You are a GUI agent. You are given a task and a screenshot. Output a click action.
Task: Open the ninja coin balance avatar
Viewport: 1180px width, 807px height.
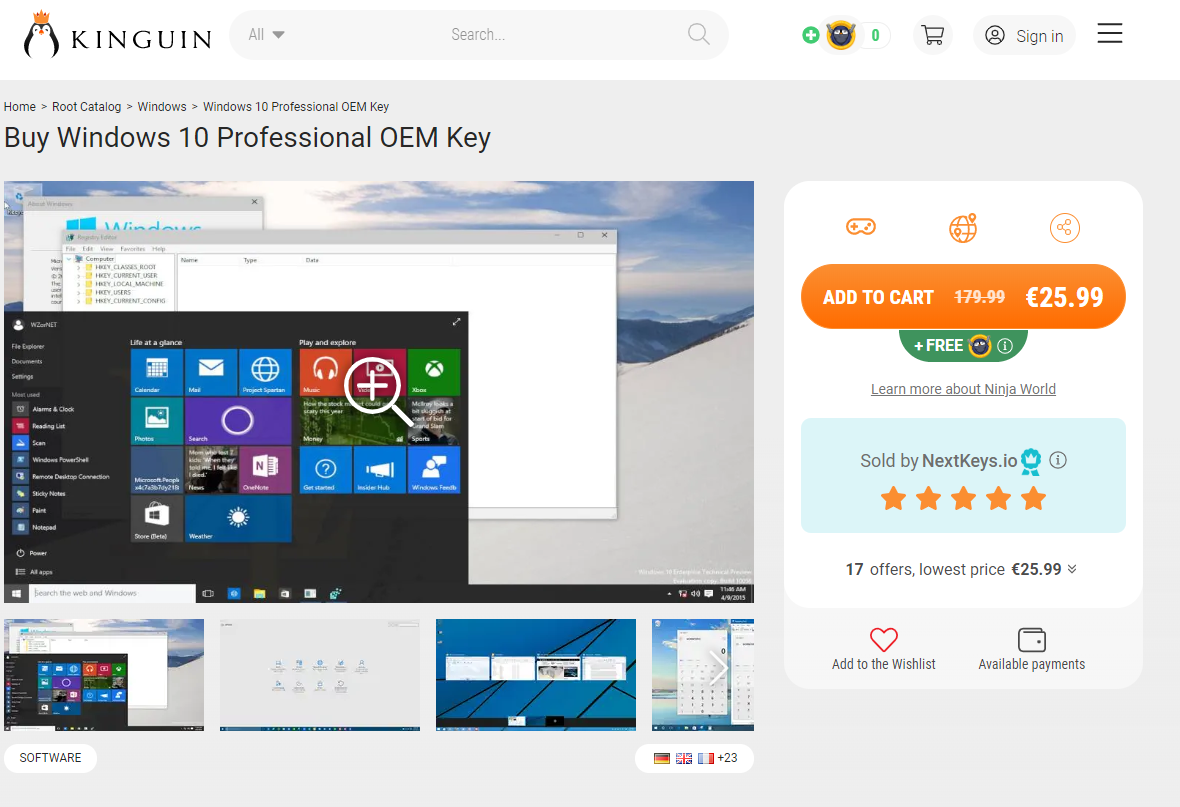tap(841, 35)
